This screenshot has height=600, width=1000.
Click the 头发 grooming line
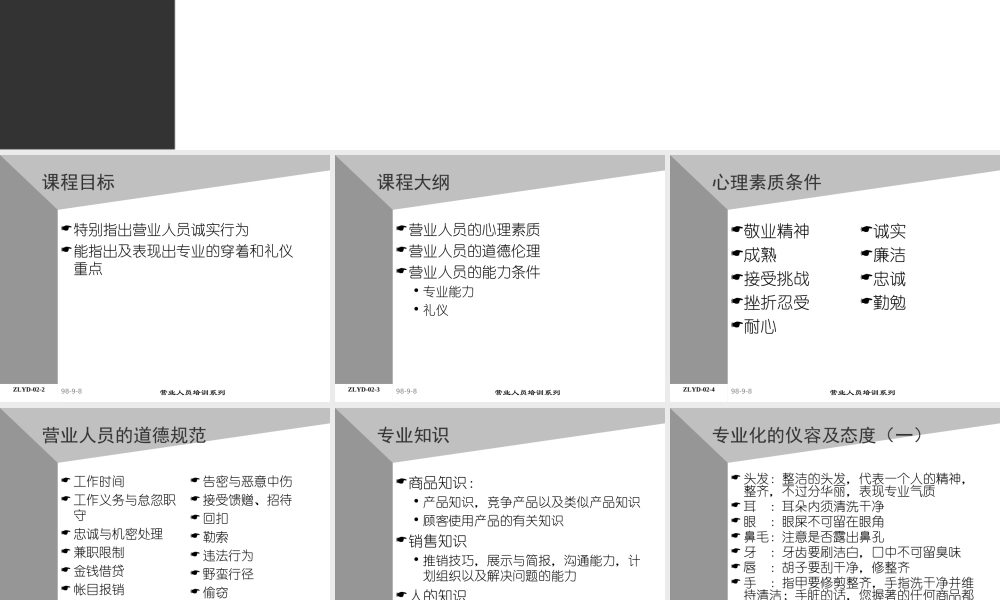pos(855,485)
